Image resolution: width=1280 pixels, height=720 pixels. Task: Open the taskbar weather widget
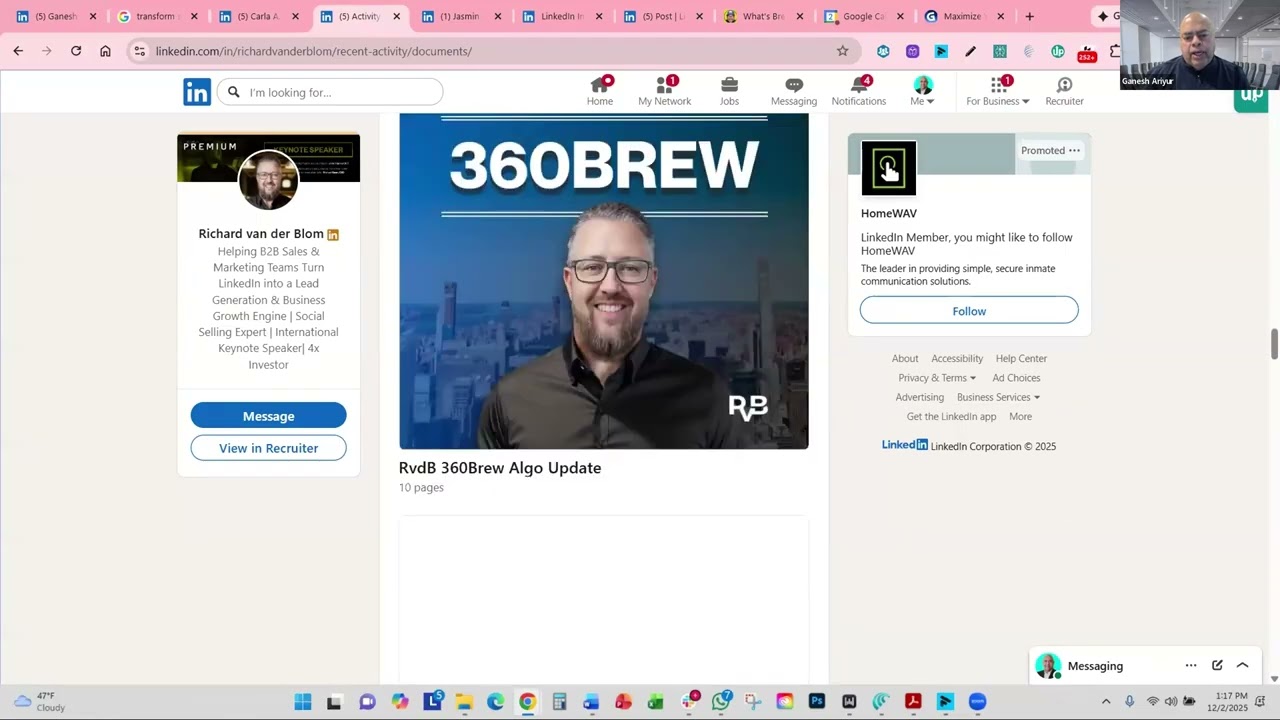pos(40,701)
